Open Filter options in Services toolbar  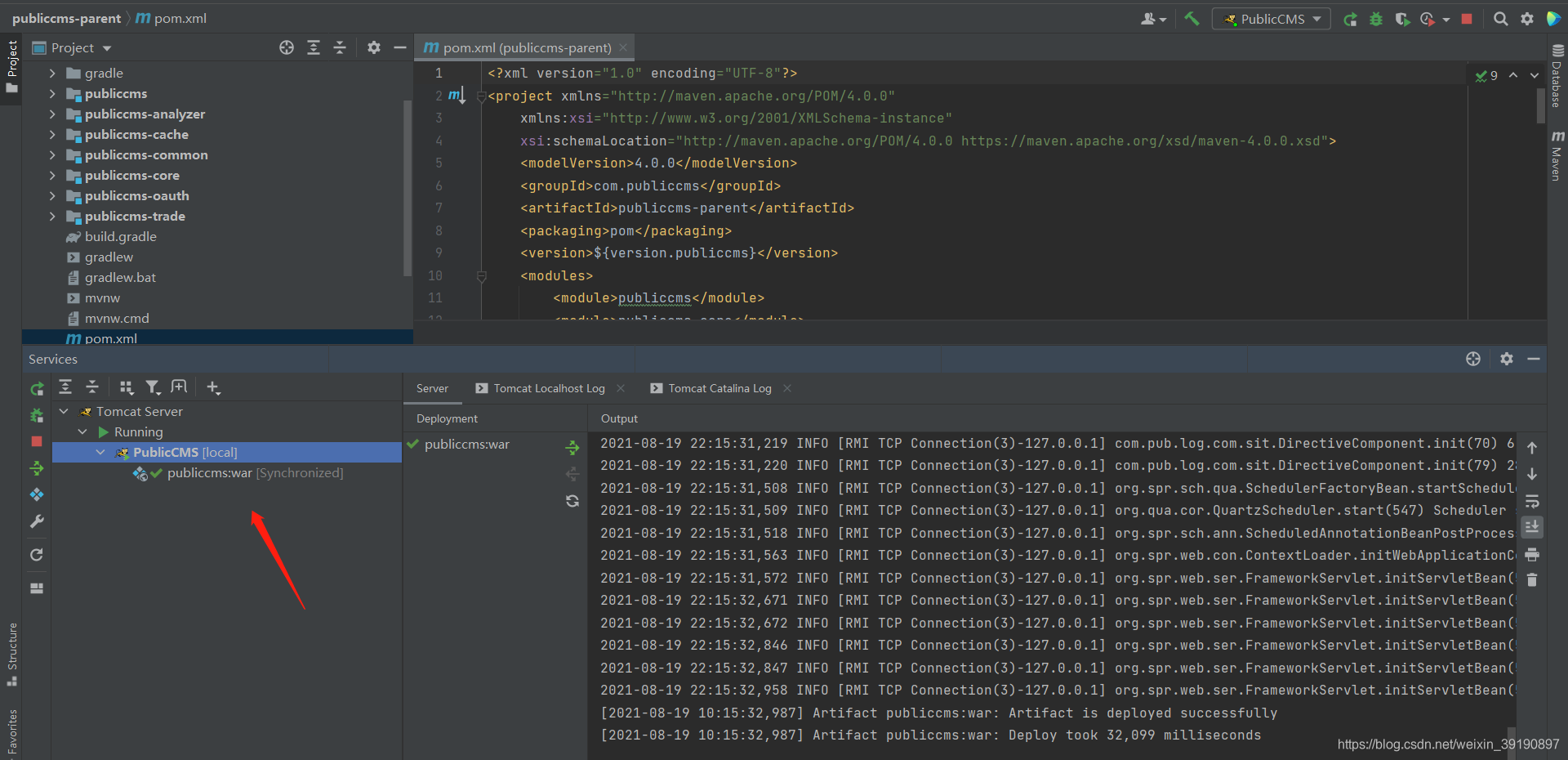pyautogui.click(x=153, y=387)
